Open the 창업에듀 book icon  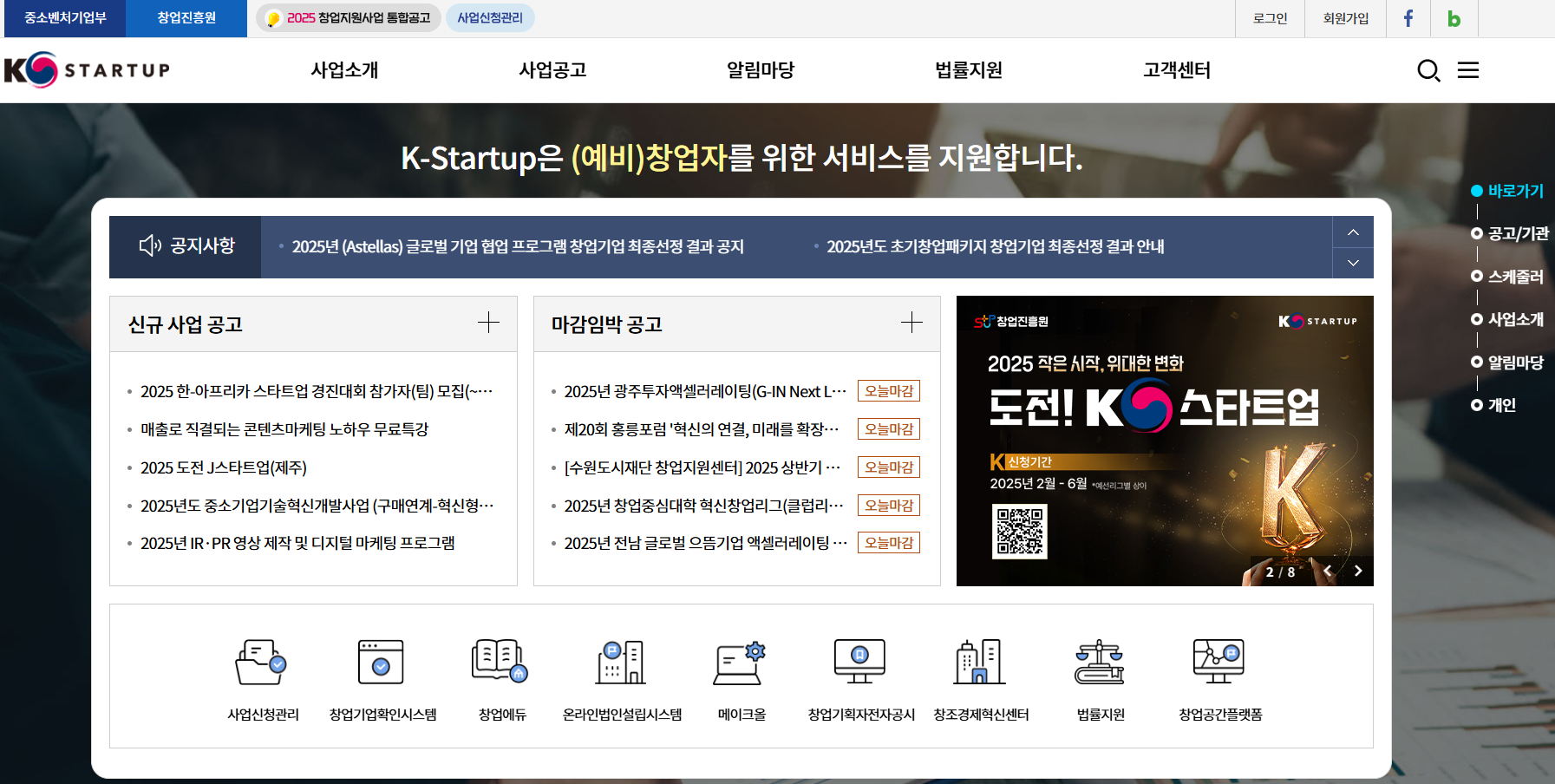[x=500, y=662]
